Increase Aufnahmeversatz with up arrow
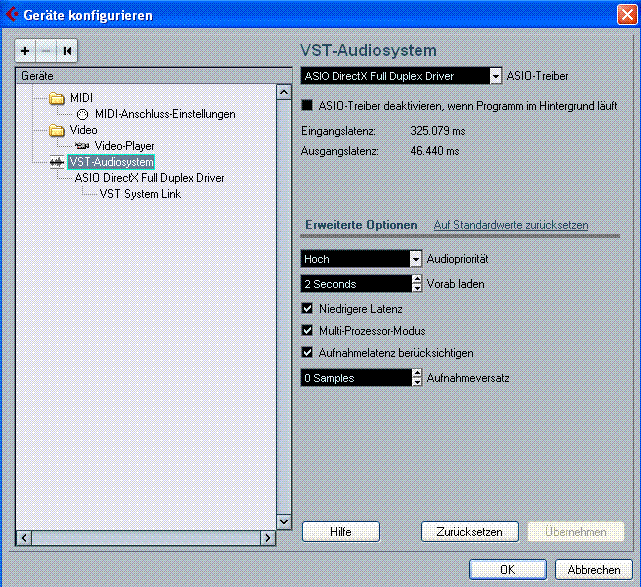Screen dimensions: 641x587 click(x=417, y=373)
